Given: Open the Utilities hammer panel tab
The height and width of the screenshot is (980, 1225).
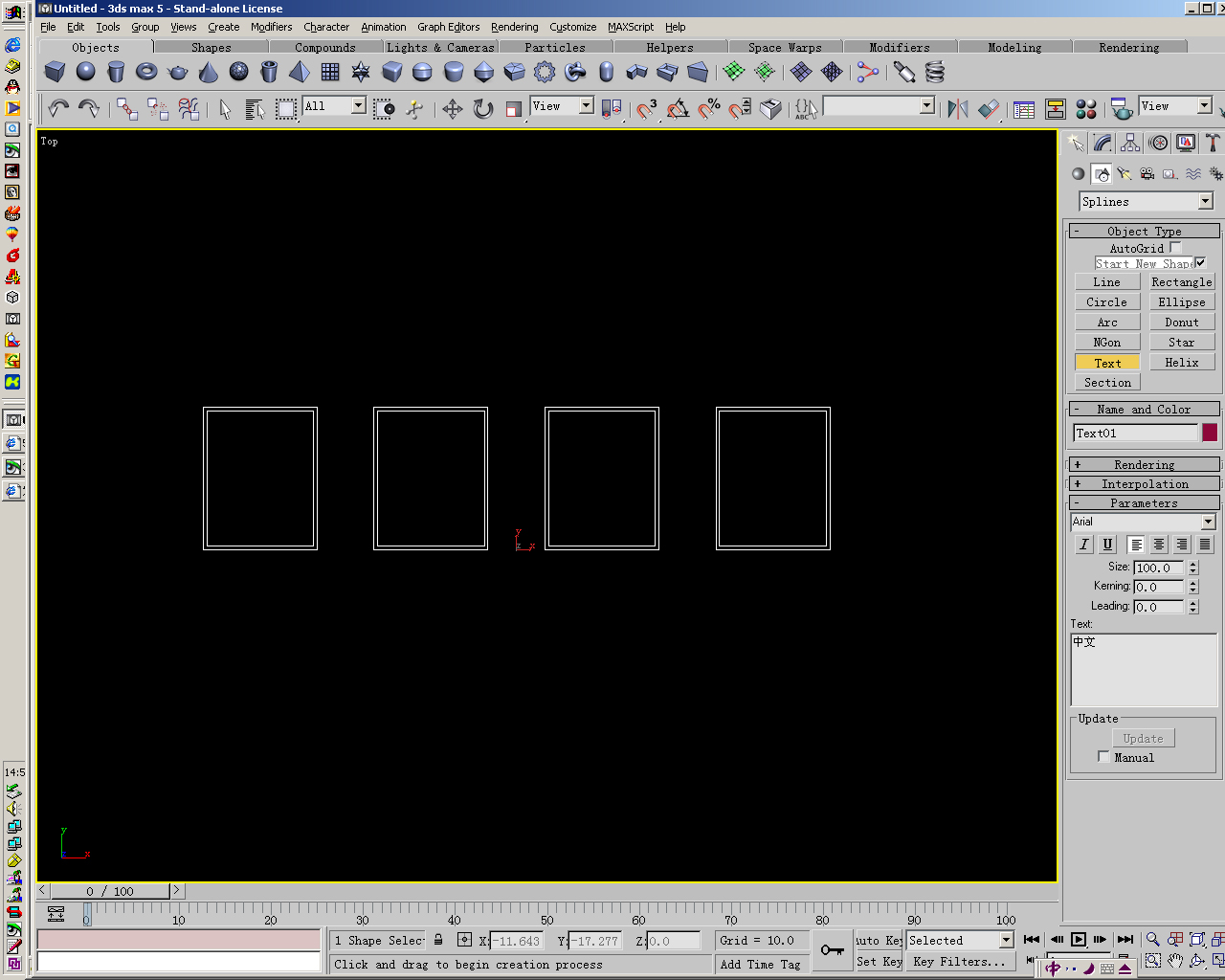Looking at the screenshot, I should coord(1213,143).
